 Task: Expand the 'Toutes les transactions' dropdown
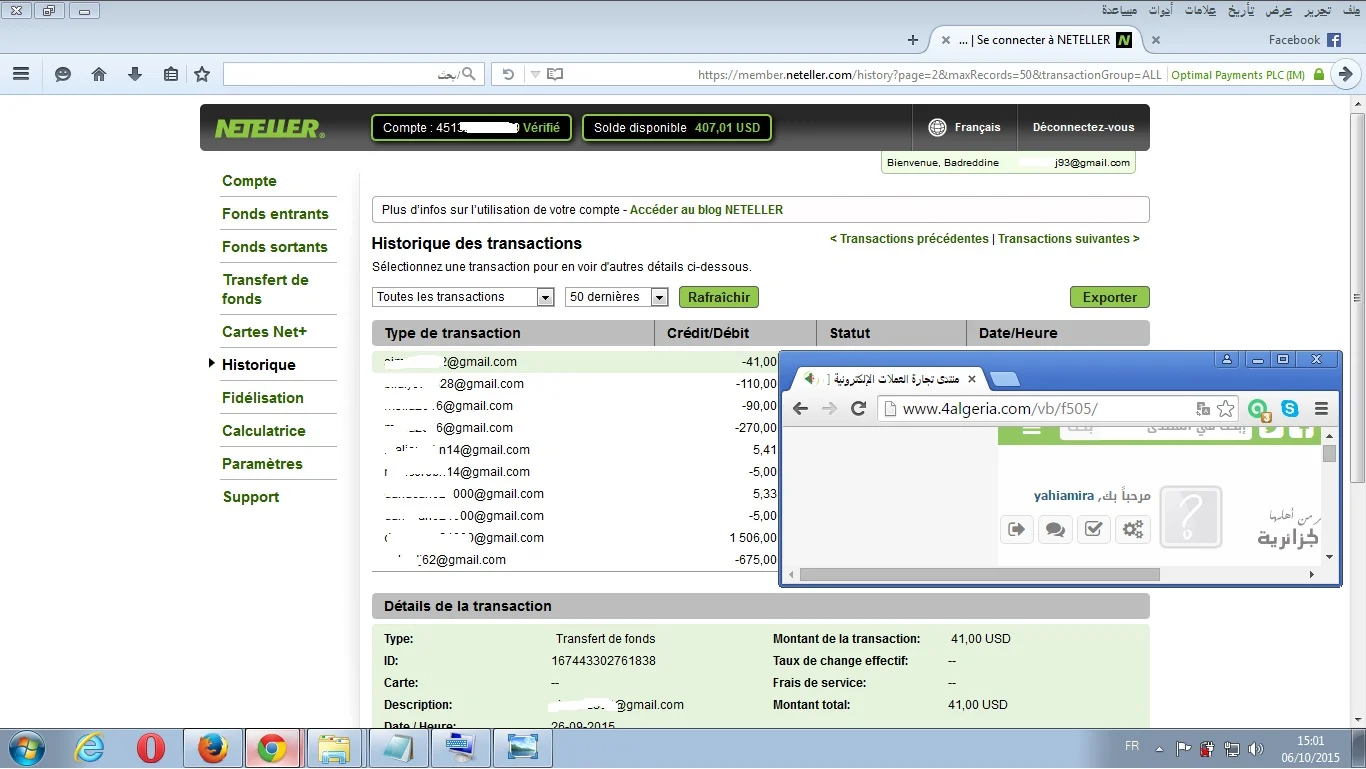pos(545,297)
